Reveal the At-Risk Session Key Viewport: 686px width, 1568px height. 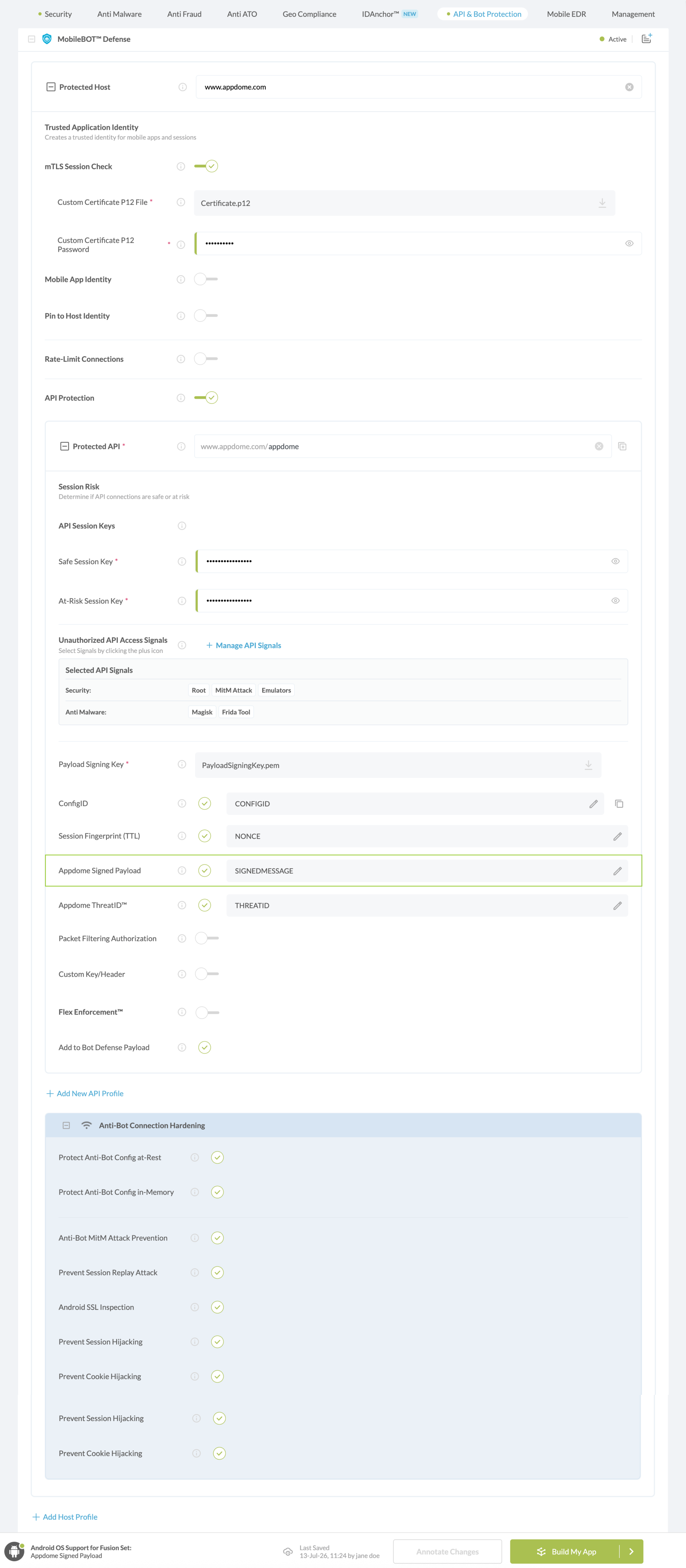(x=615, y=601)
